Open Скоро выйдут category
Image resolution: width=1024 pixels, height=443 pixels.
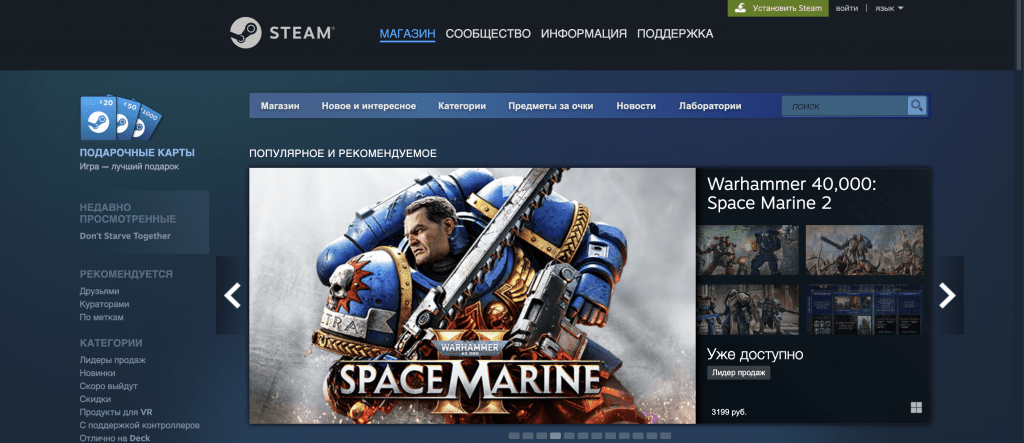click(x=108, y=386)
